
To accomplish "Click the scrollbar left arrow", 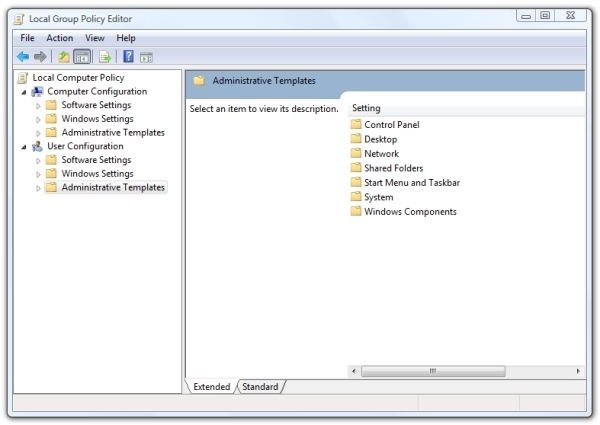I will click(x=354, y=371).
